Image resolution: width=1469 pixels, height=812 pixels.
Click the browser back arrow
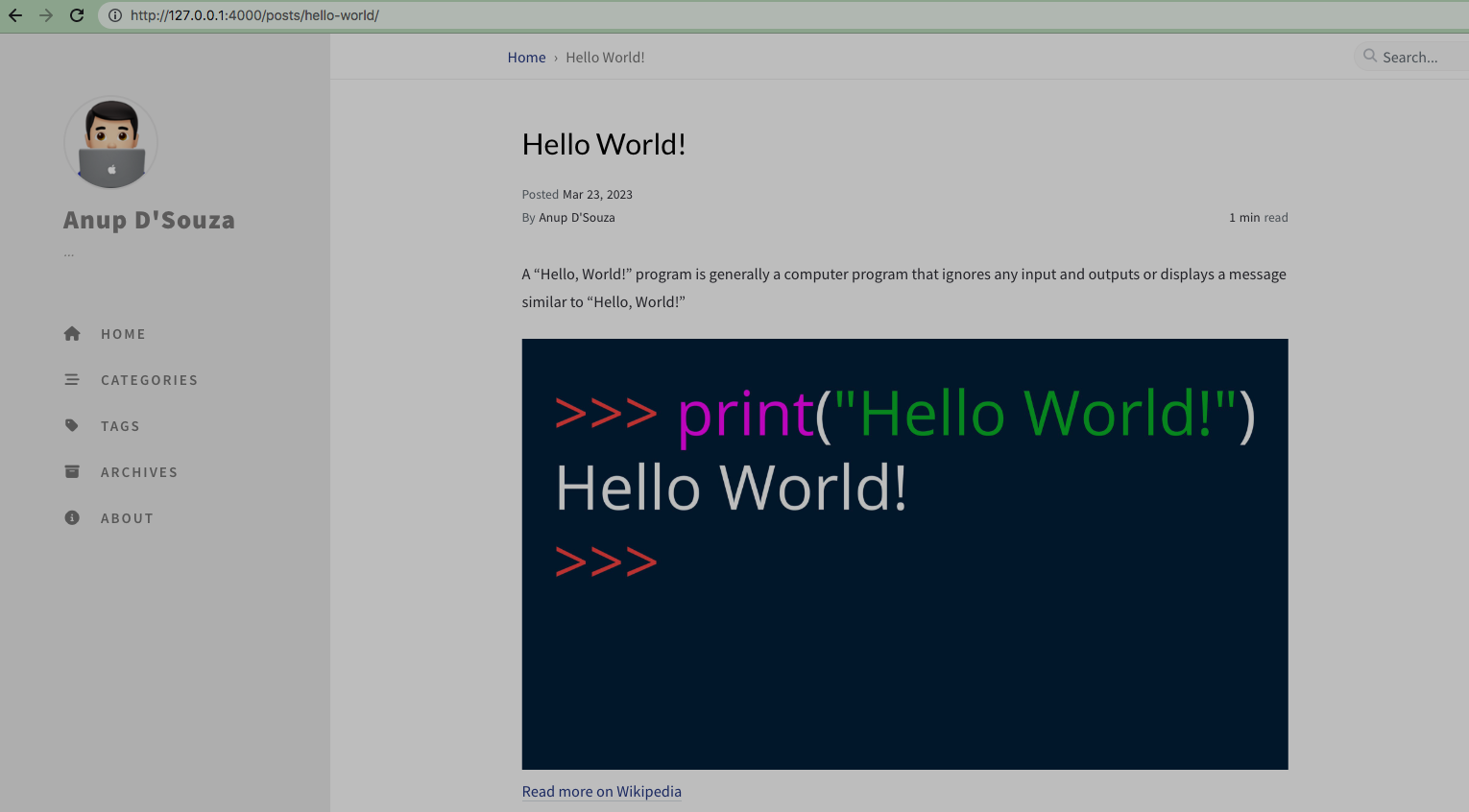pyautogui.click(x=15, y=15)
